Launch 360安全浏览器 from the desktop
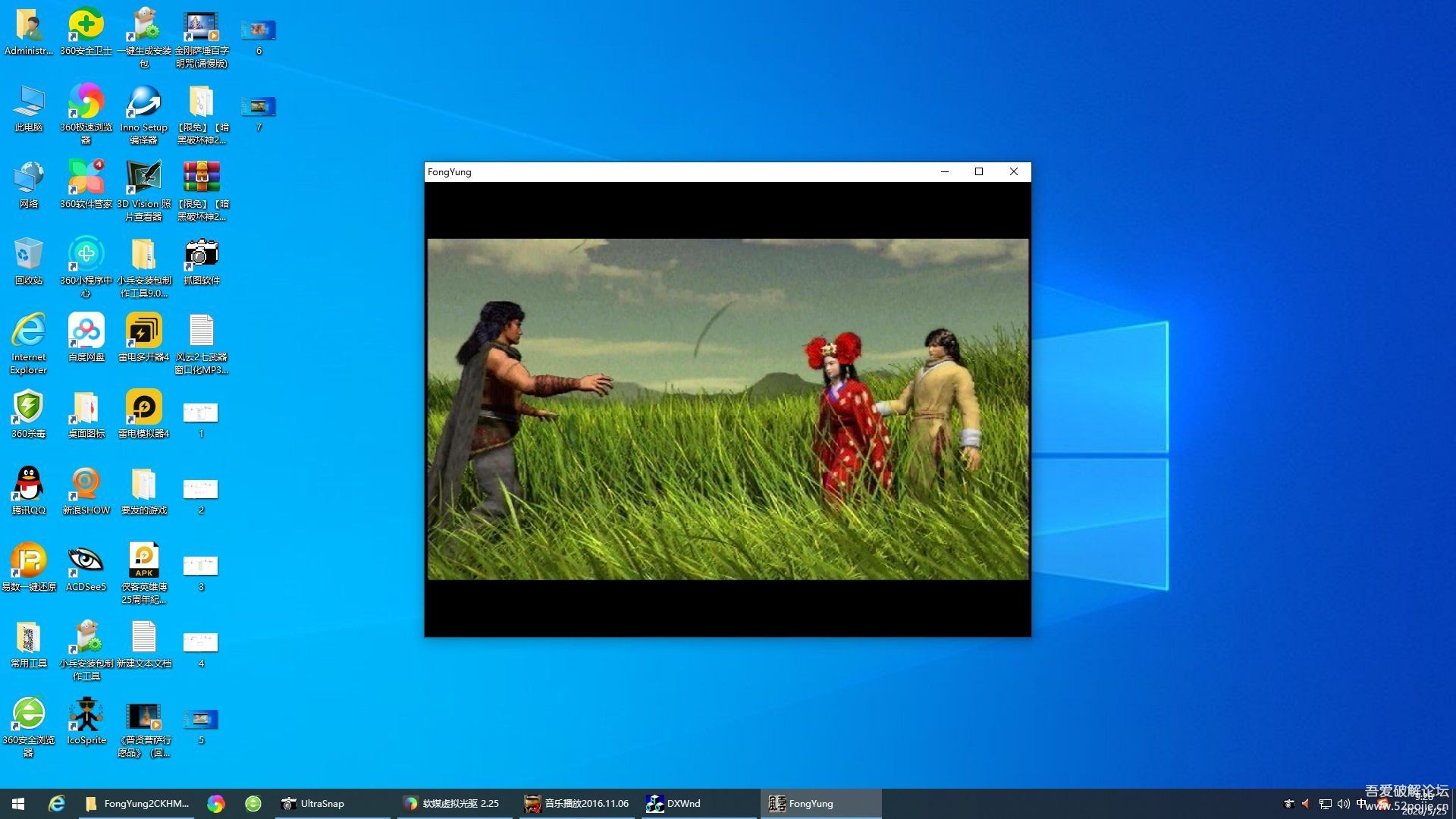This screenshot has width=1456, height=819. 29,727
